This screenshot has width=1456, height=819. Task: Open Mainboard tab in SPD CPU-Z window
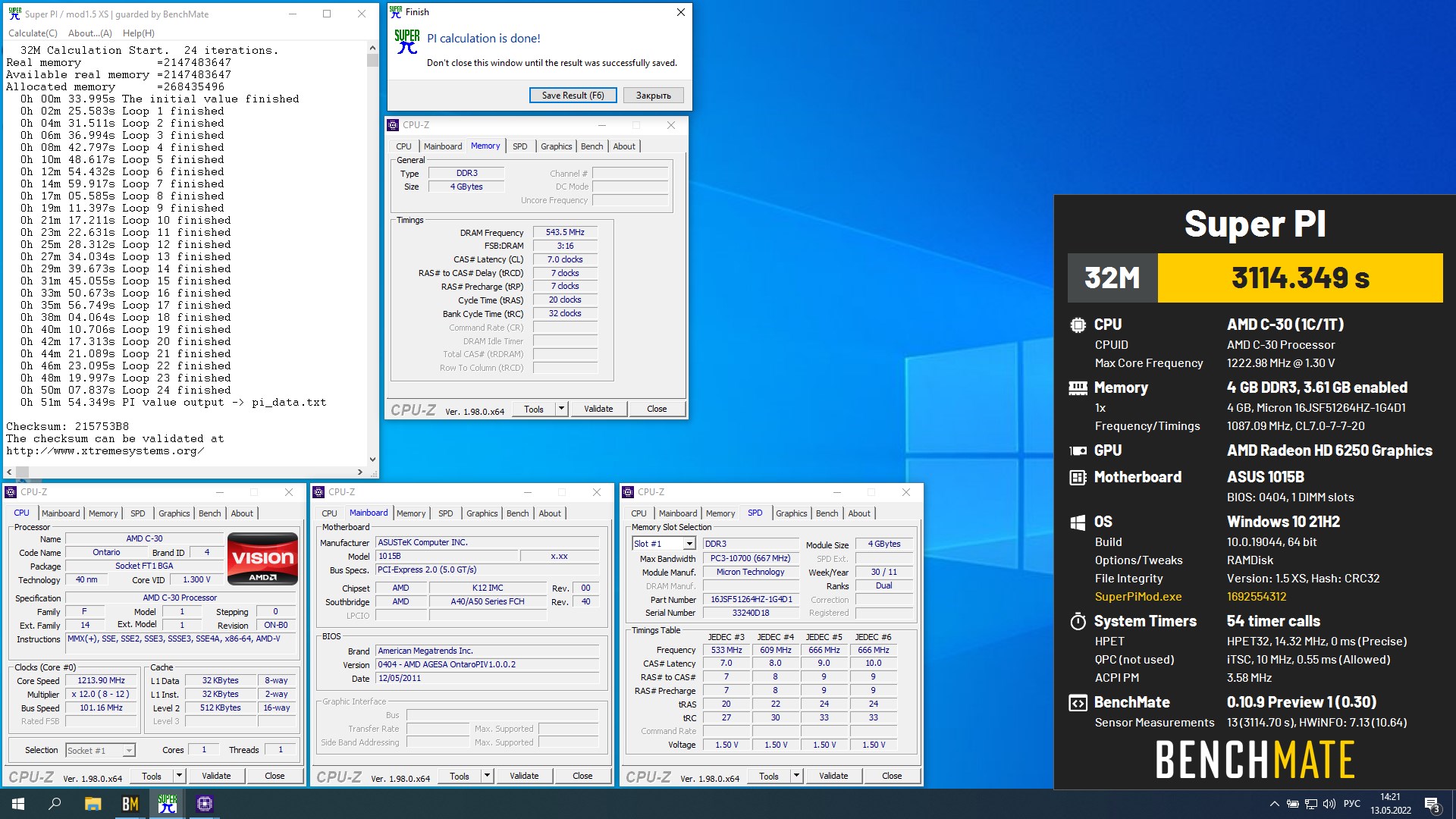click(677, 513)
